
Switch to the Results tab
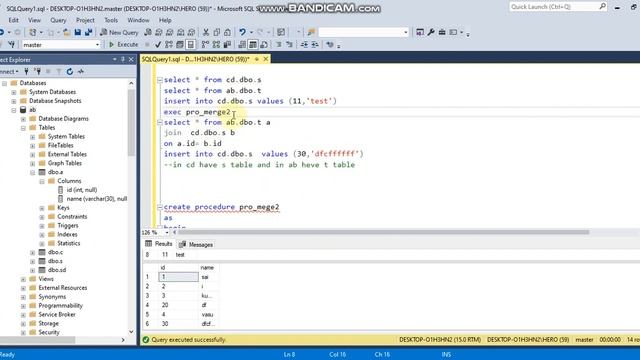(x=159, y=244)
